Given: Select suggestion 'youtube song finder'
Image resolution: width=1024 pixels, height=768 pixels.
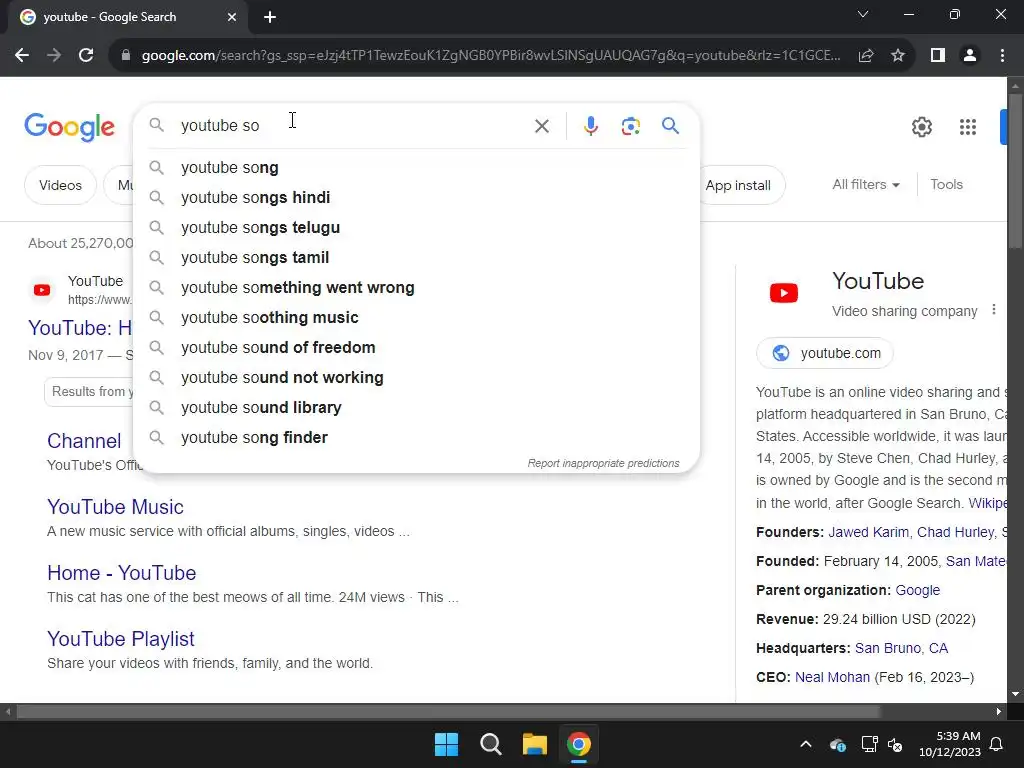Looking at the screenshot, I should pos(417,438).
